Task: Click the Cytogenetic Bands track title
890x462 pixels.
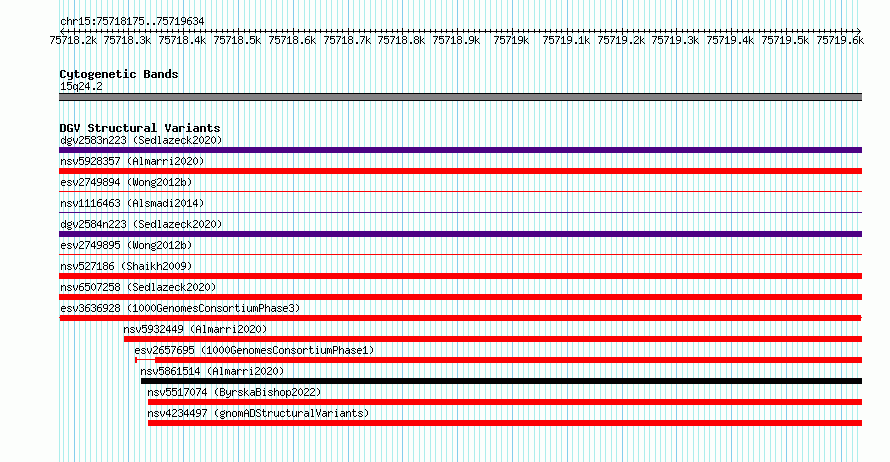Action: pyautogui.click(x=119, y=74)
